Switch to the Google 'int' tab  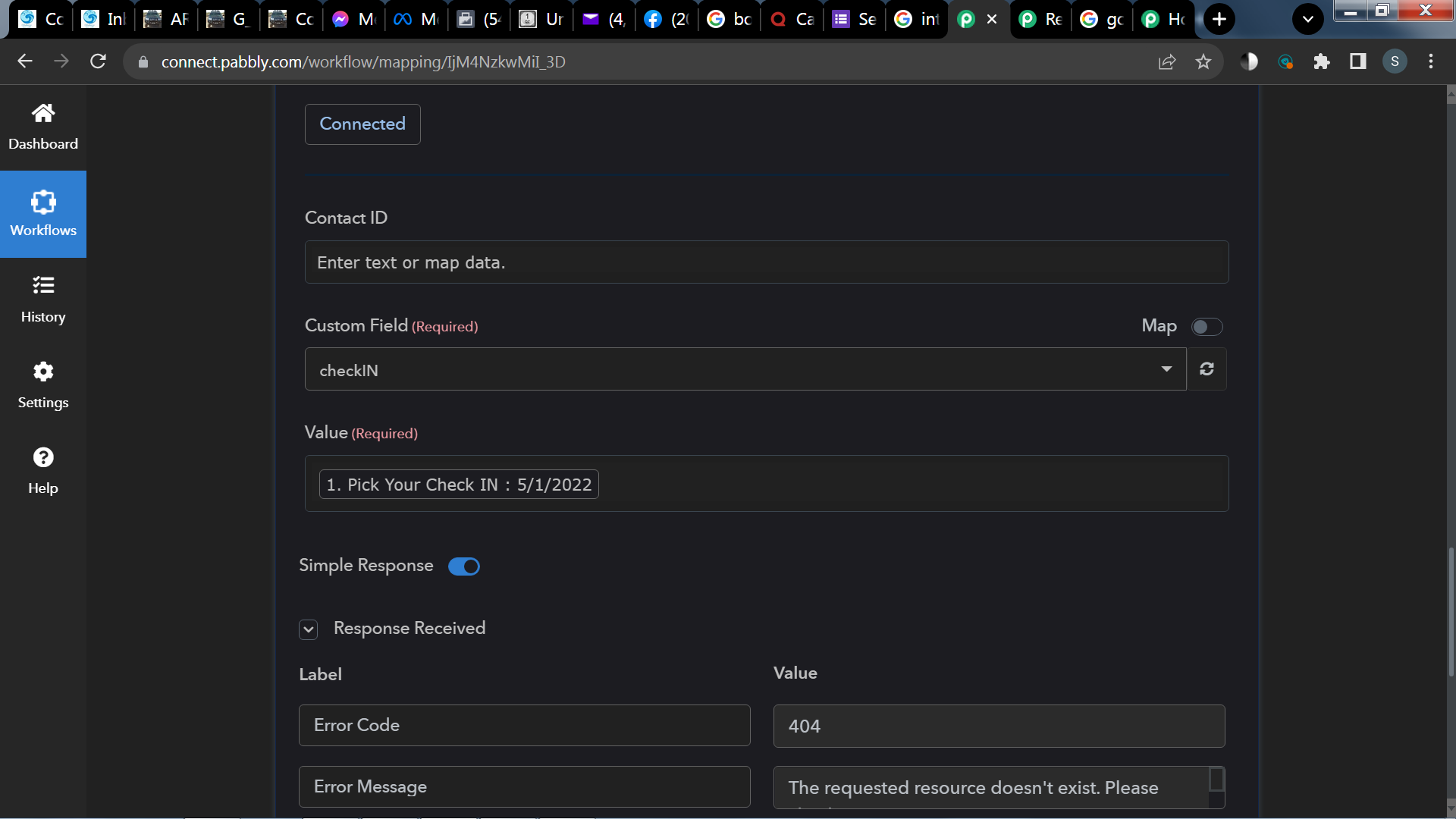point(917,19)
